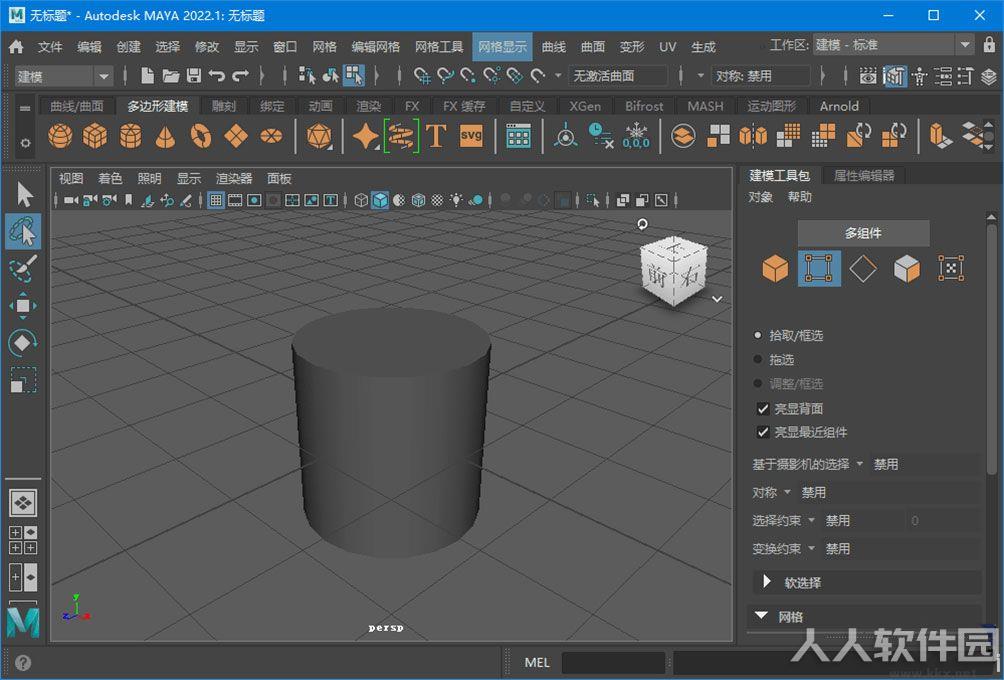Create a polygon torus from the shelf

click(x=200, y=136)
